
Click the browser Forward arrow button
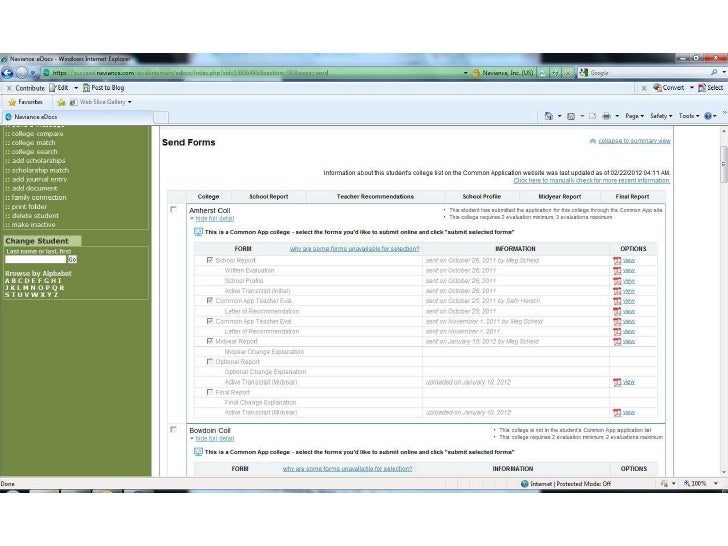(22, 73)
